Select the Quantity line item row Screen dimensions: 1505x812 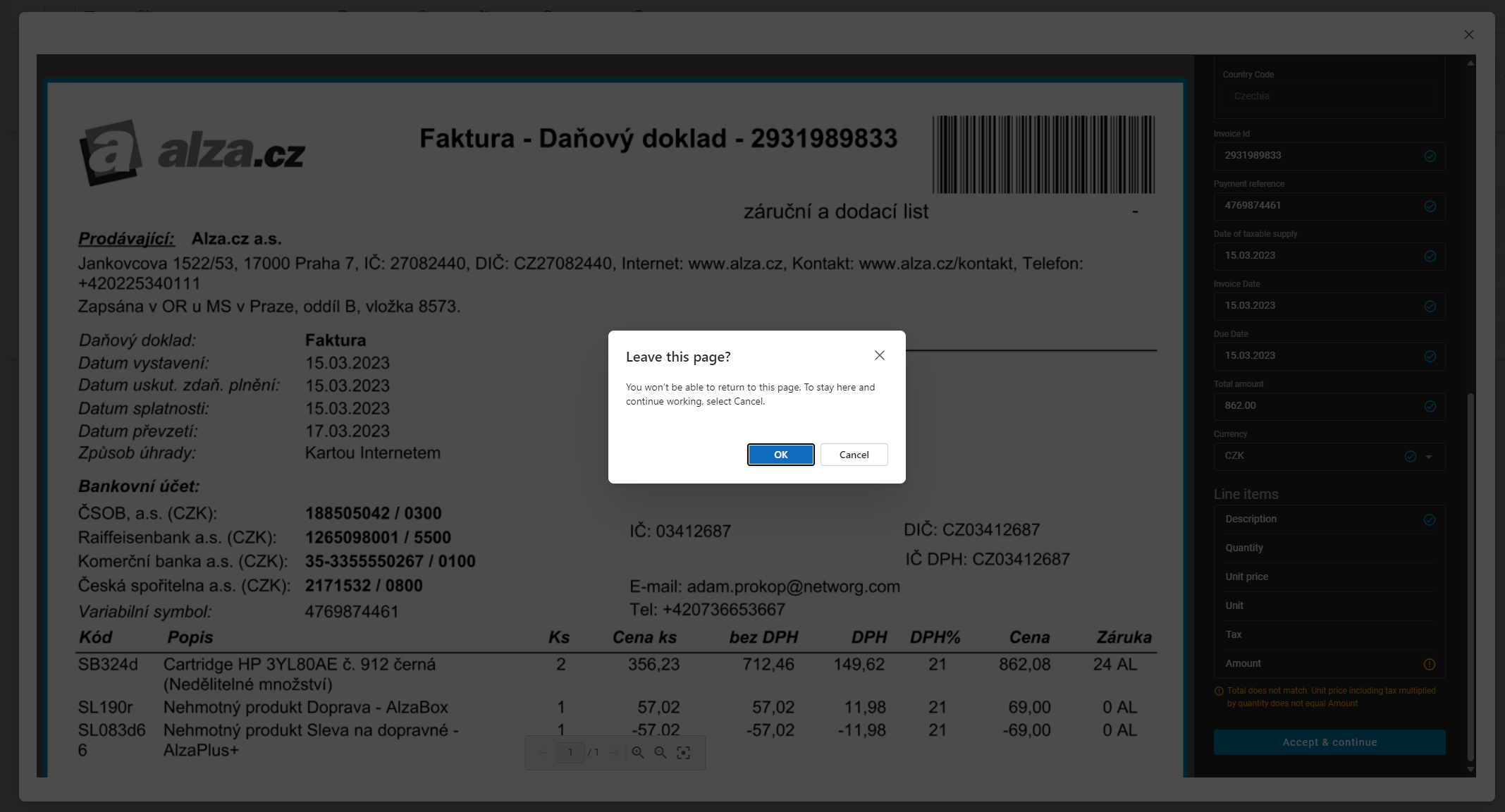coord(1329,548)
